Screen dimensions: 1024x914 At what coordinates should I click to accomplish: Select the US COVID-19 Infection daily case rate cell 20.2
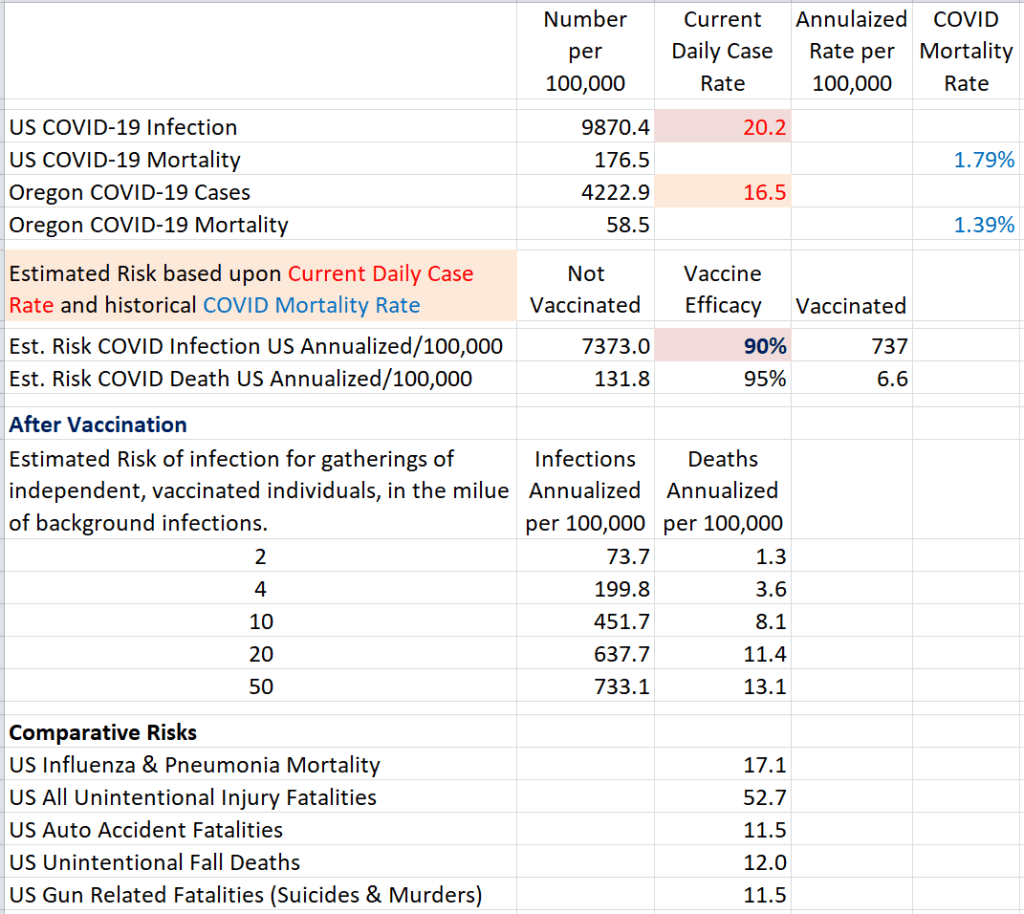(x=722, y=127)
